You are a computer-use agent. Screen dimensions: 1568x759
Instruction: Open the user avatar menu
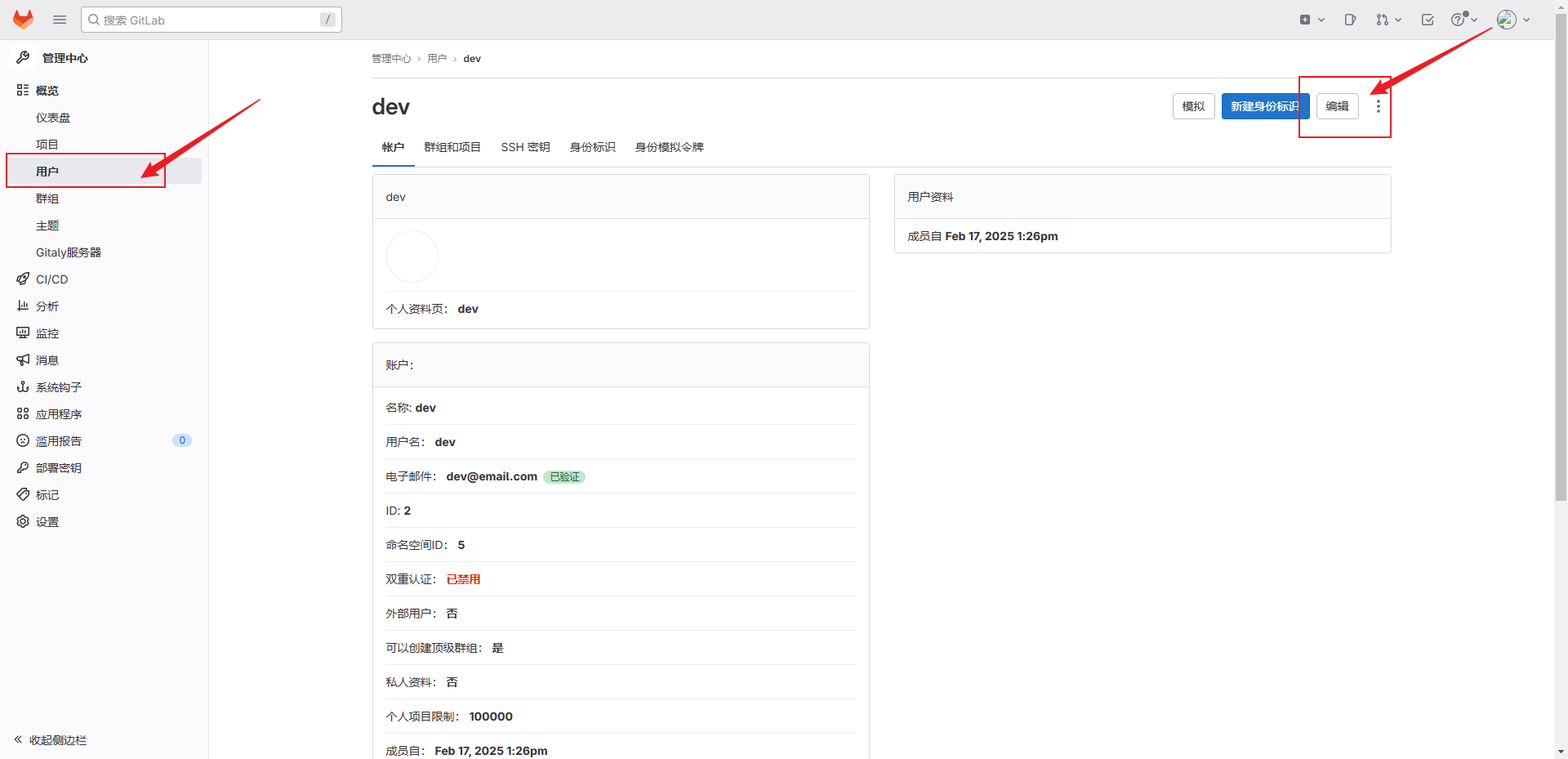coord(1513,20)
